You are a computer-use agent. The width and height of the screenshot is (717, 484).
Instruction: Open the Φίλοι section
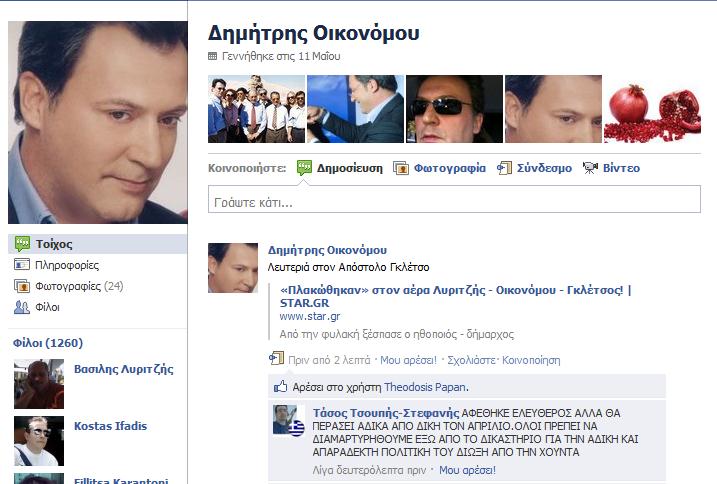(47, 307)
